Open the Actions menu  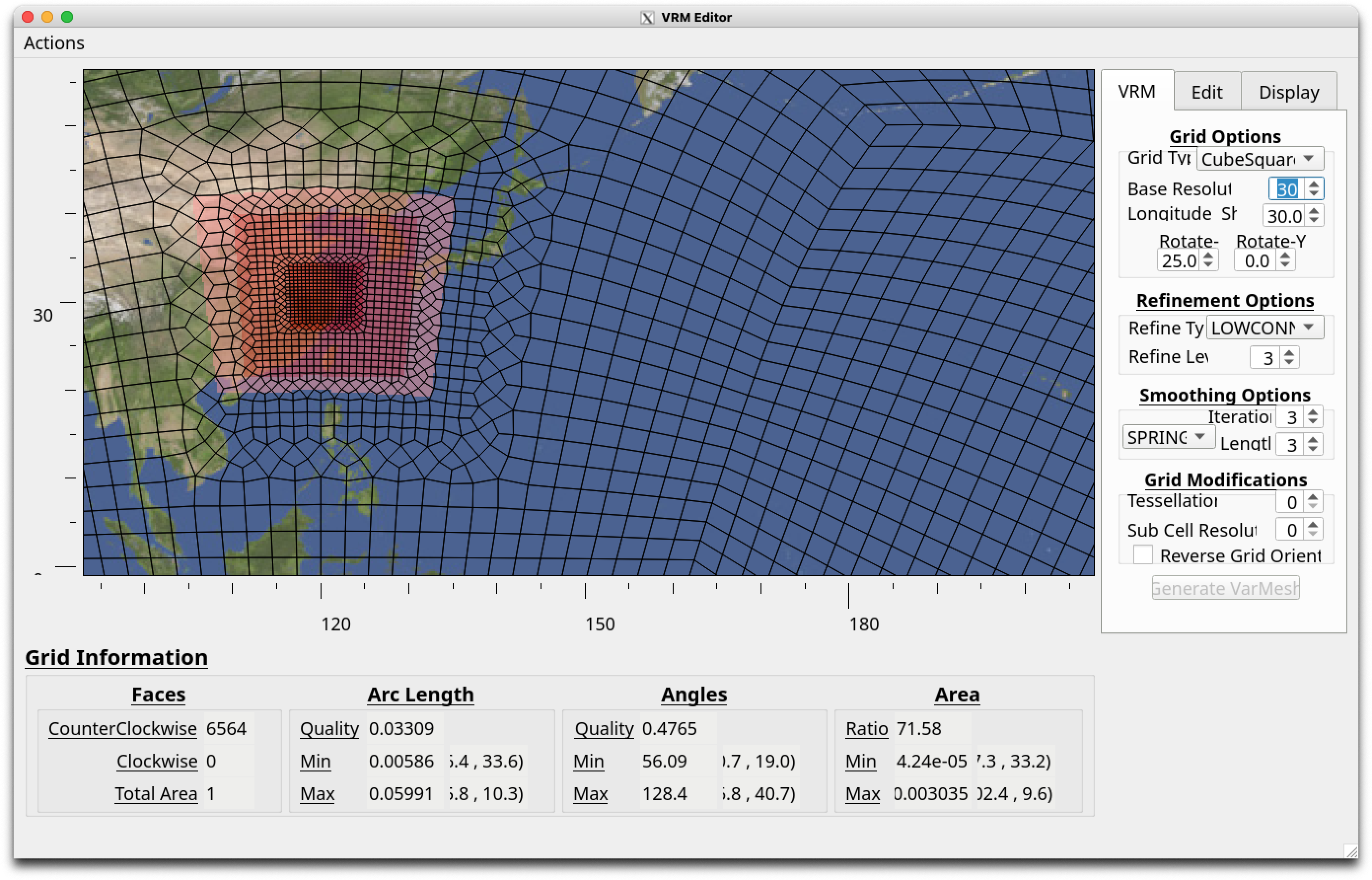point(54,43)
